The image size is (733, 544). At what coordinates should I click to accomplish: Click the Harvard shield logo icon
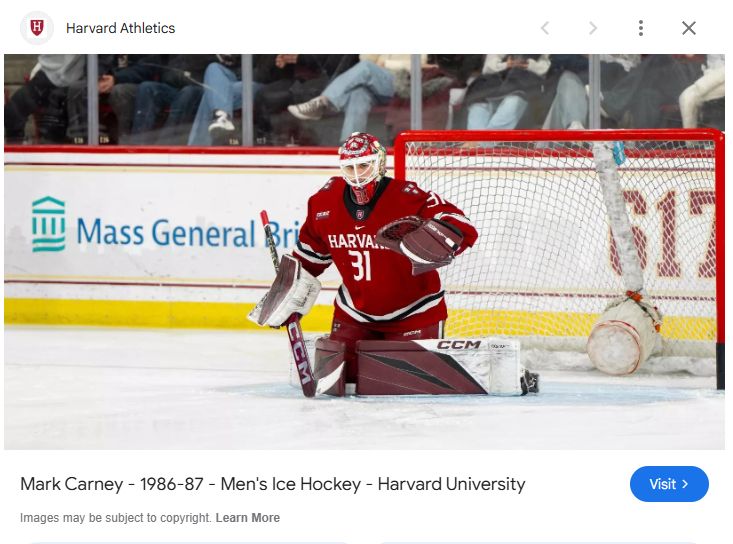click(x=37, y=28)
